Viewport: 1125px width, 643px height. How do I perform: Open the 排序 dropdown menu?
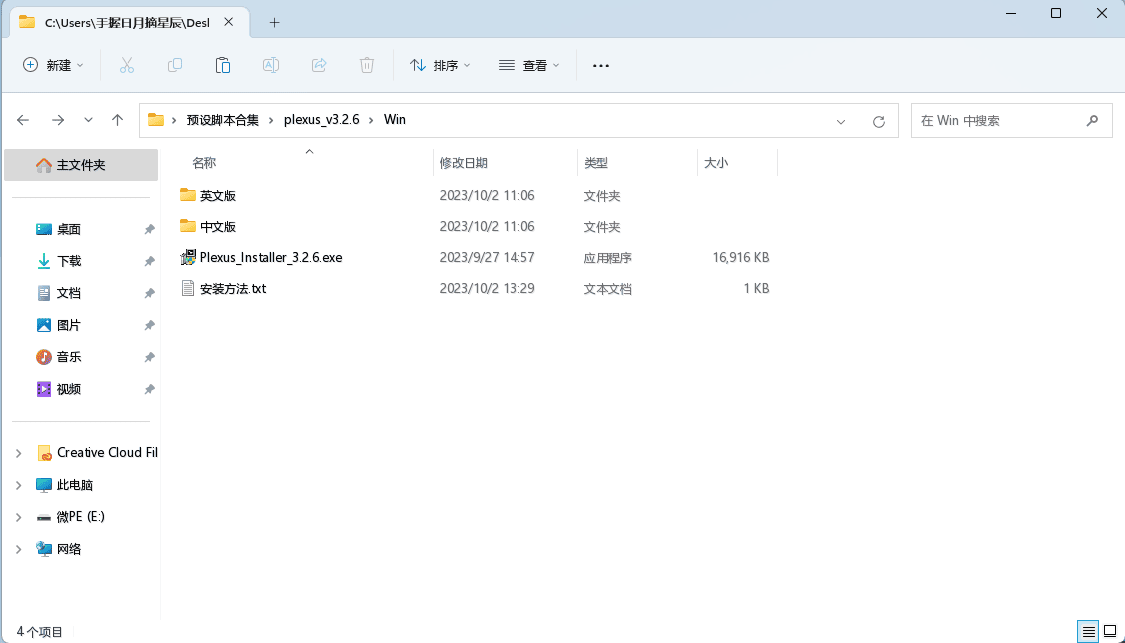[440, 64]
